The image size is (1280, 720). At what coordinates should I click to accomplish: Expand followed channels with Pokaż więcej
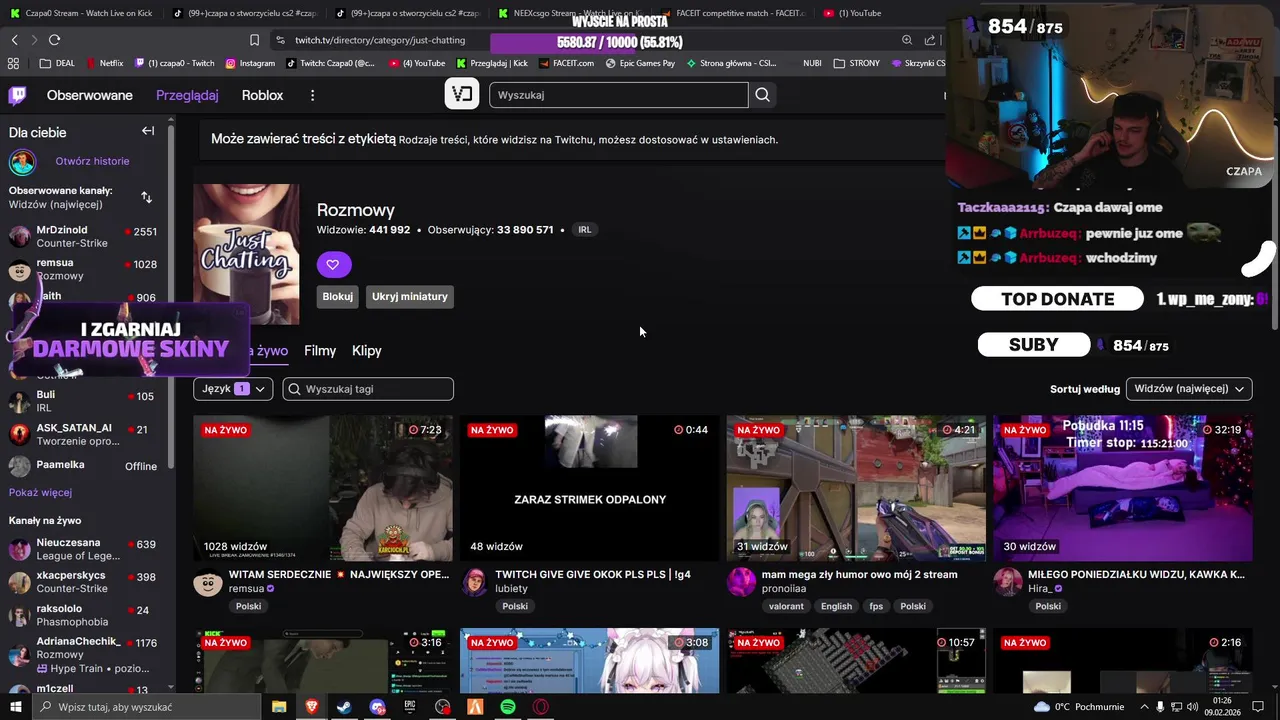pos(40,492)
